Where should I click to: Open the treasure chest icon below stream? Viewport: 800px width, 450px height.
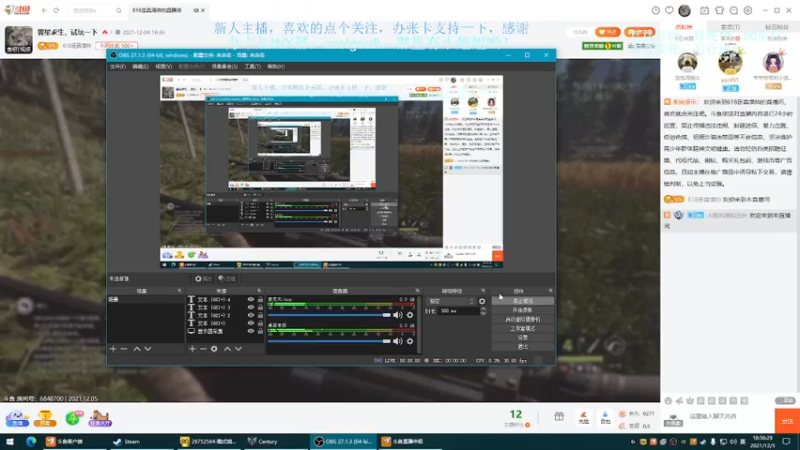tap(45, 418)
